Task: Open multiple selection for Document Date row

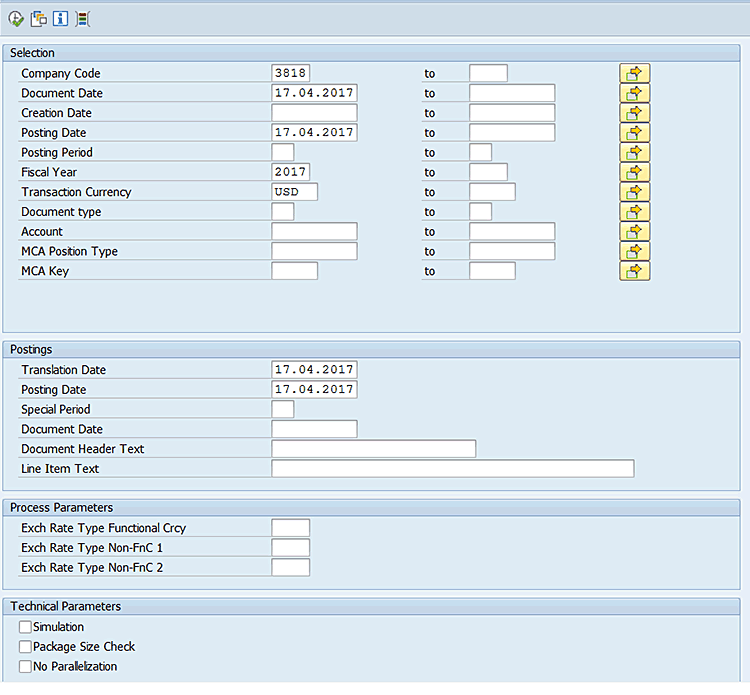Action: (634, 93)
